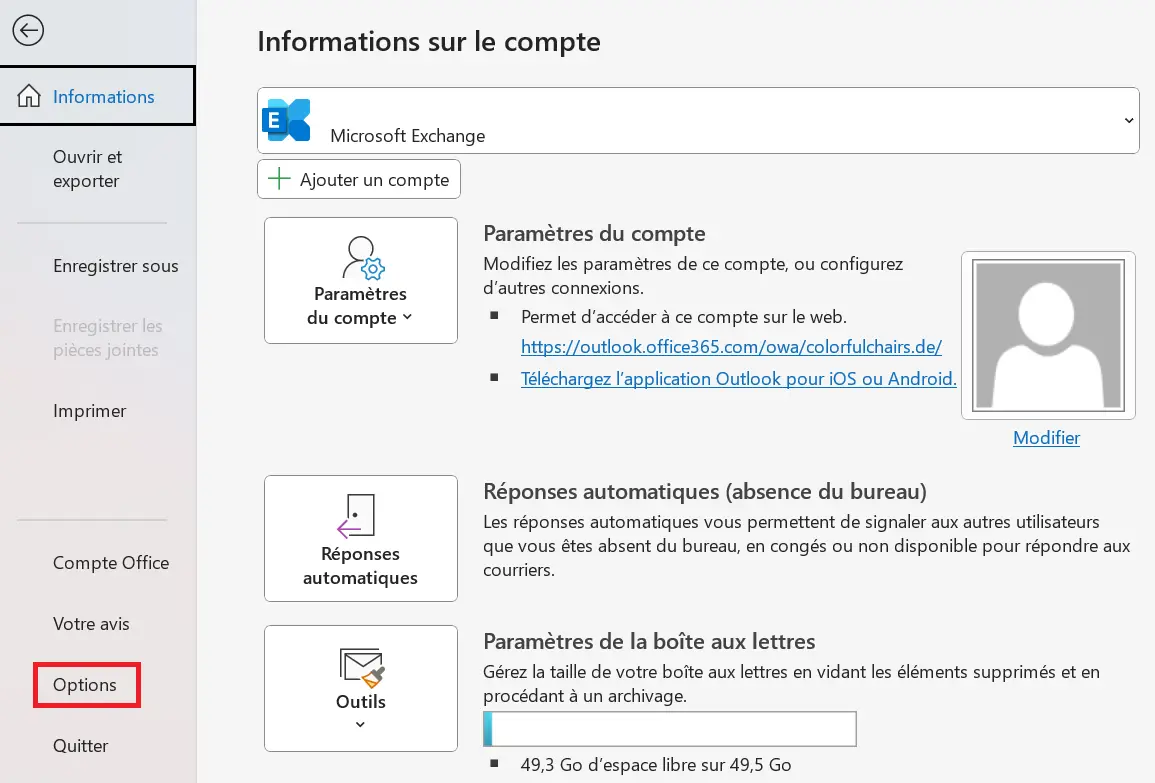Click the 49,3 Go d'espace libre text
The height and width of the screenshot is (783, 1155).
pyautogui.click(x=656, y=765)
